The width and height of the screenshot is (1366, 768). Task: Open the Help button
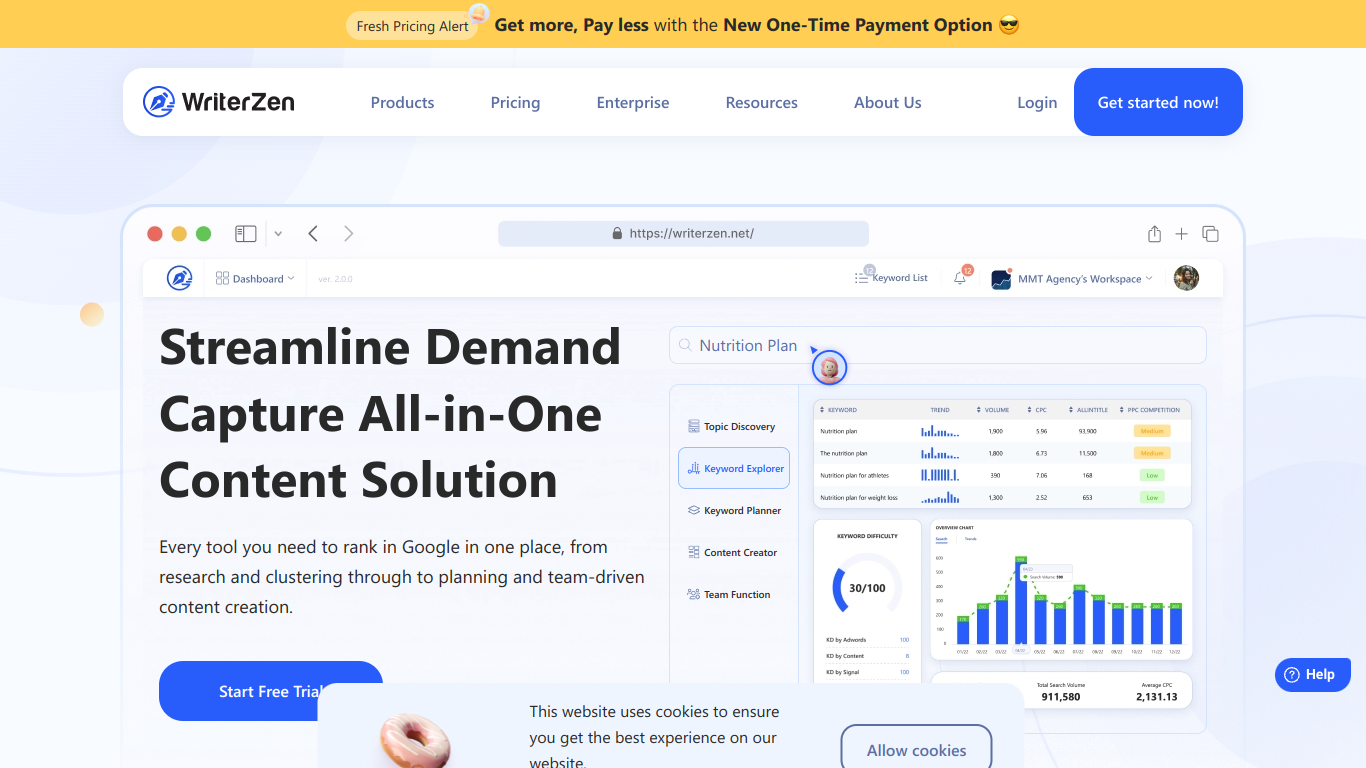tap(1313, 675)
